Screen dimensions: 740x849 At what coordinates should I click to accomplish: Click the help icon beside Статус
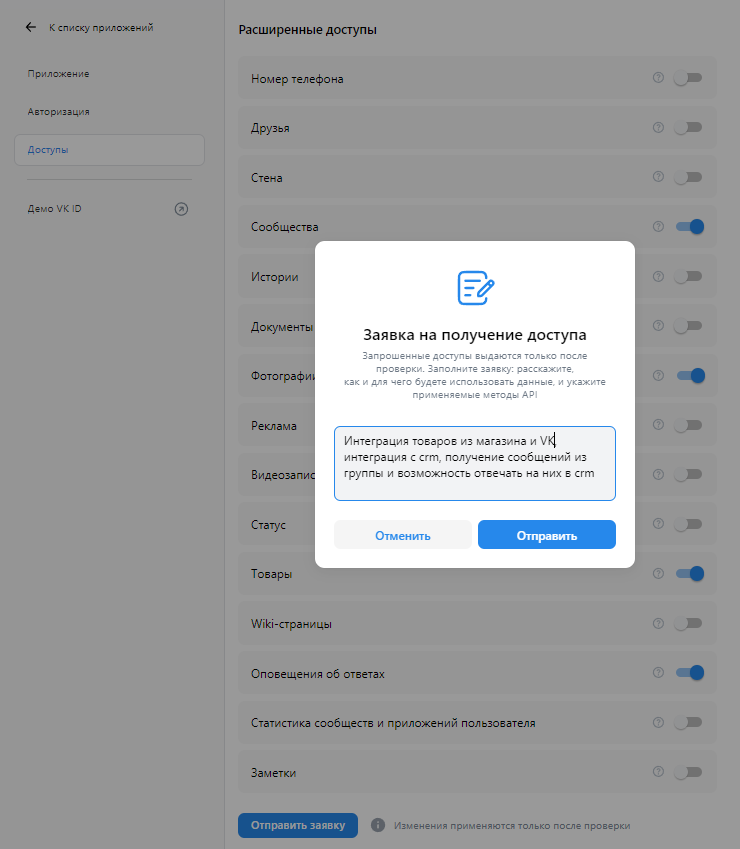[x=658, y=524]
